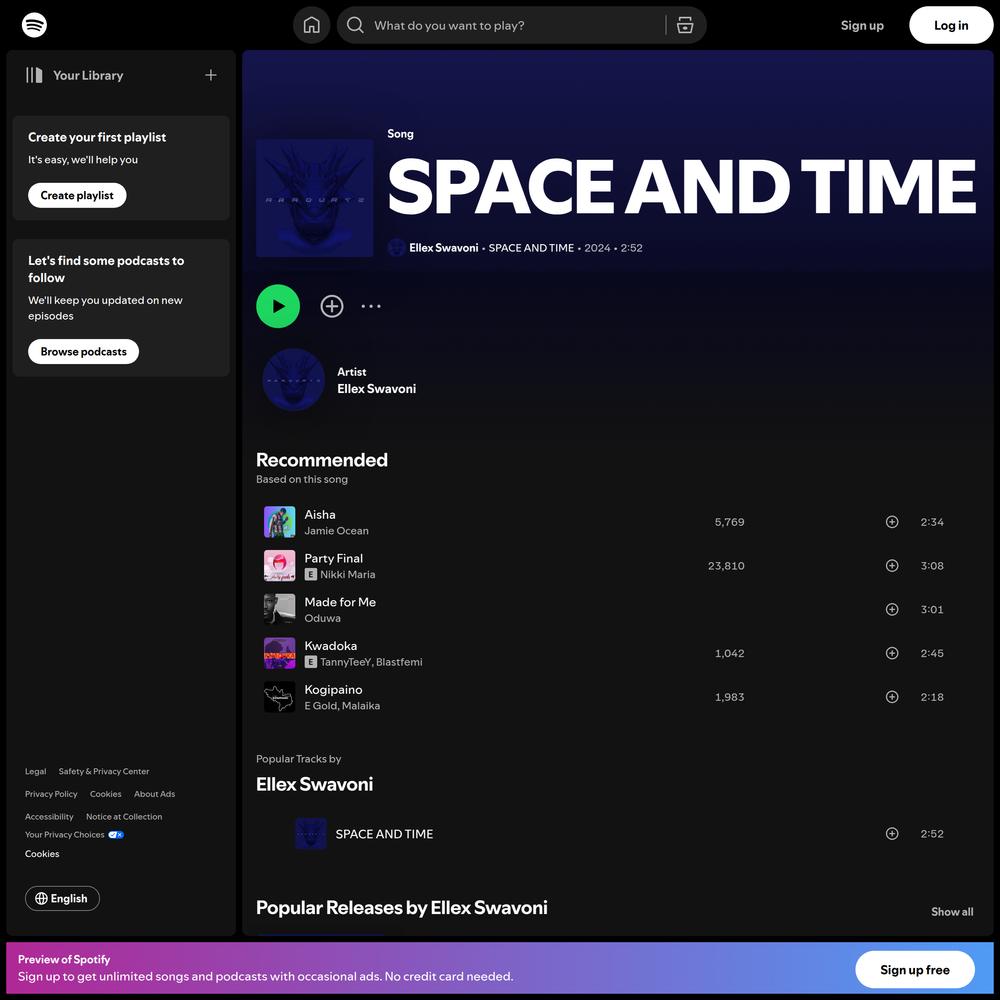Click Your Library heading text
This screenshot has width=1000, height=1000.
(x=88, y=75)
